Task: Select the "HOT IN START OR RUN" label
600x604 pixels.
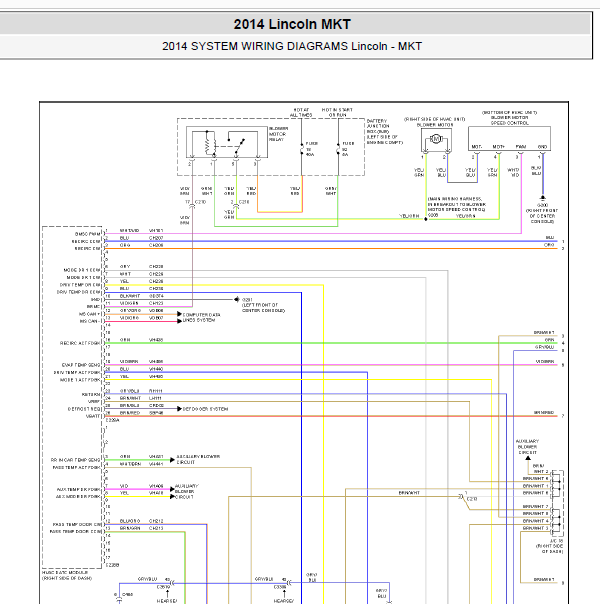Action: point(337,112)
